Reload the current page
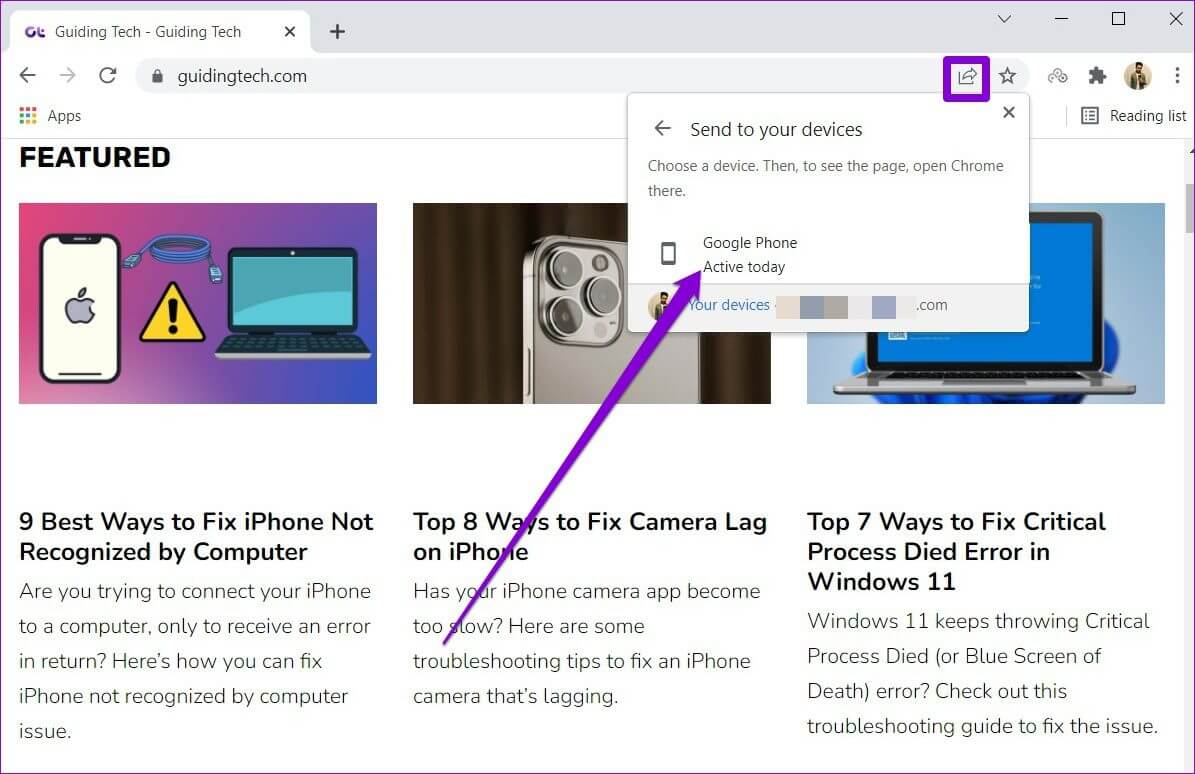Viewport: 1195px width, 774px height. [x=107, y=75]
